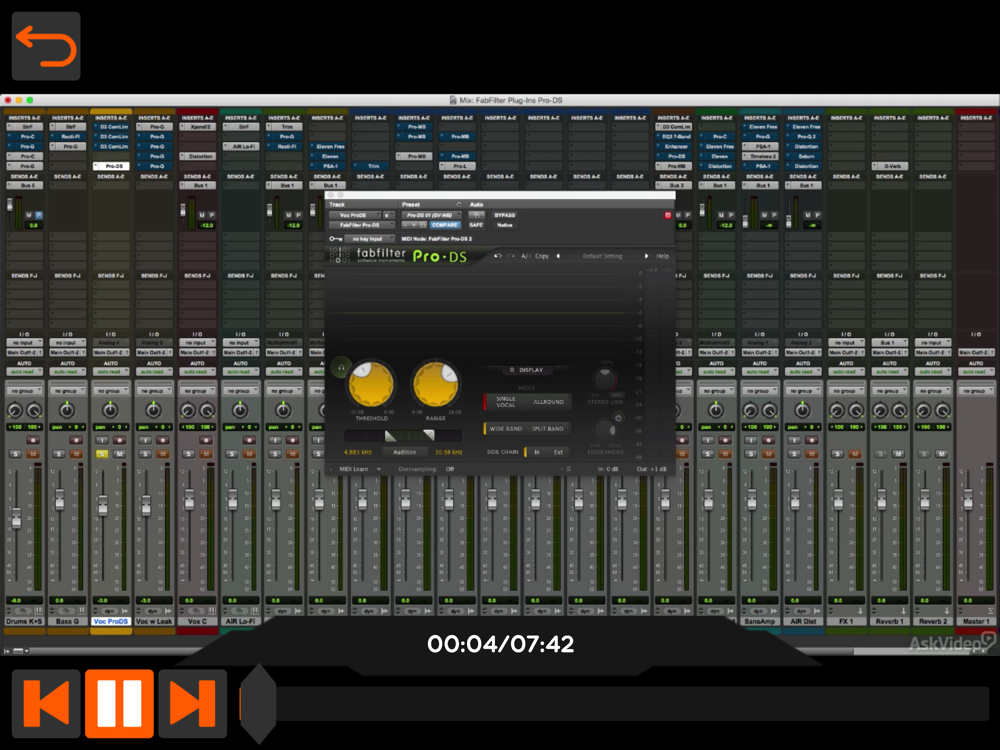Click the Pro-DS undo arrow icon

498,256
